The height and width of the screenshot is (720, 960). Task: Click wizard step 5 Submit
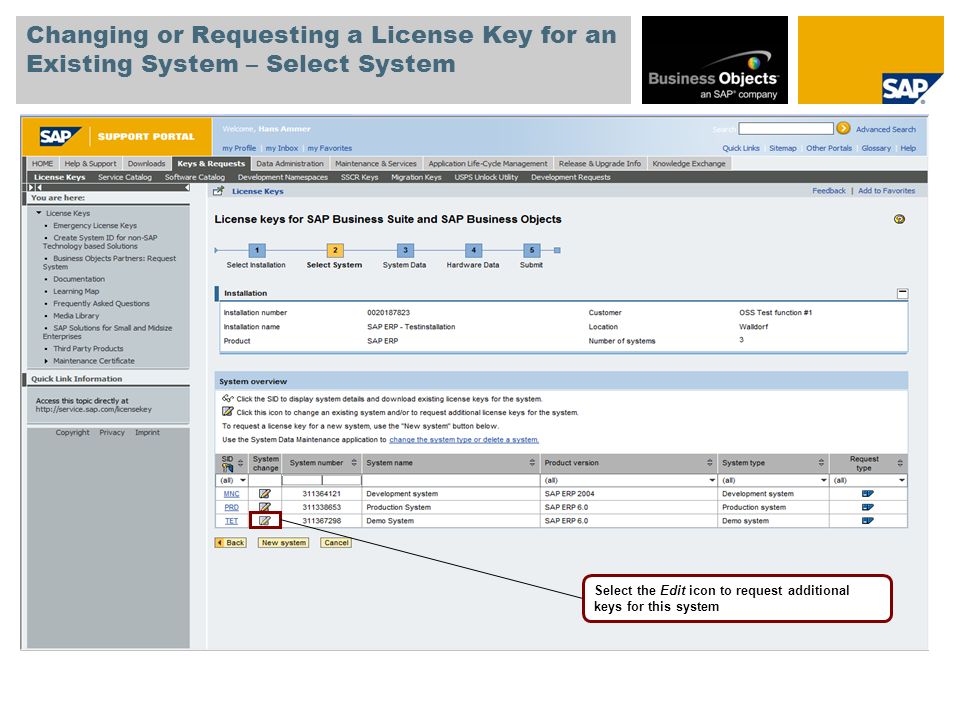coord(531,250)
